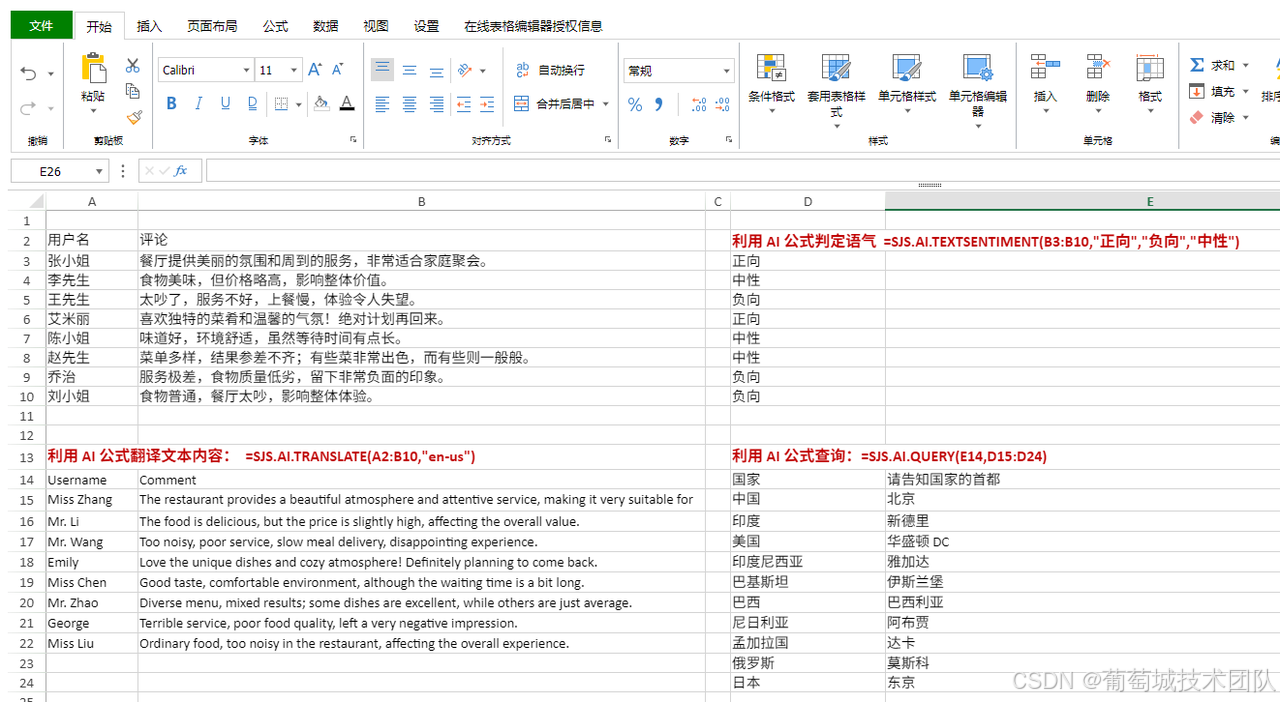
Task: Toggle Bold formatting
Action: tap(171, 103)
